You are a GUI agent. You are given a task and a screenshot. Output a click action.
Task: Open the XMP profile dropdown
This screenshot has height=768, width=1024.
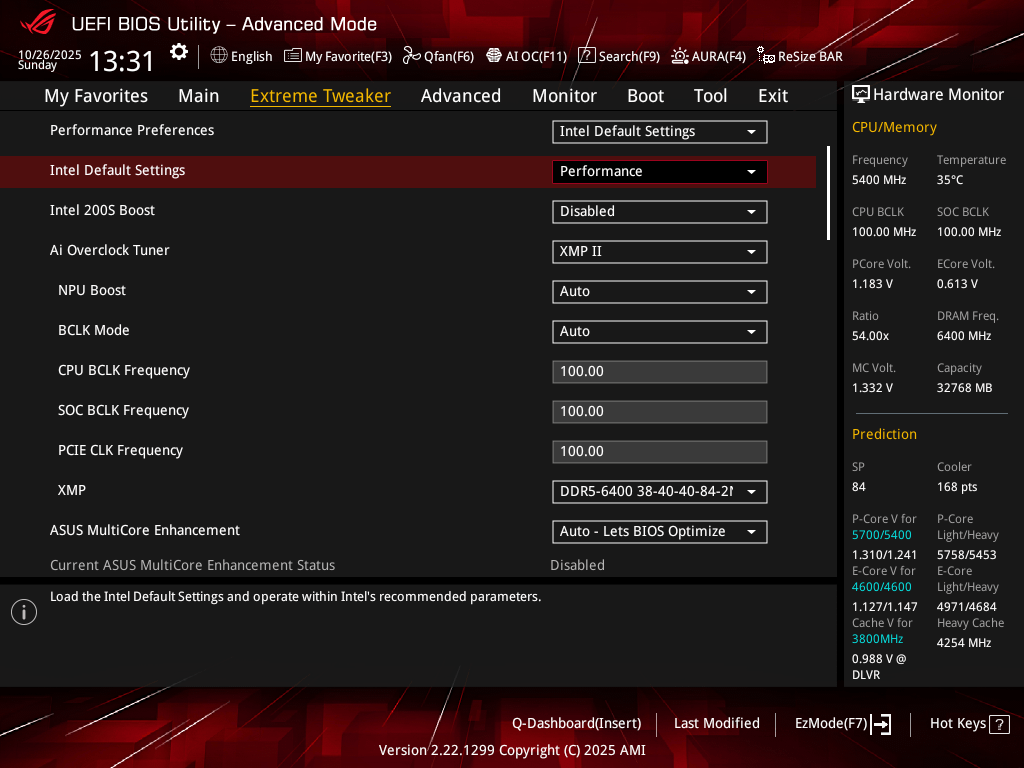[x=659, y=491]
